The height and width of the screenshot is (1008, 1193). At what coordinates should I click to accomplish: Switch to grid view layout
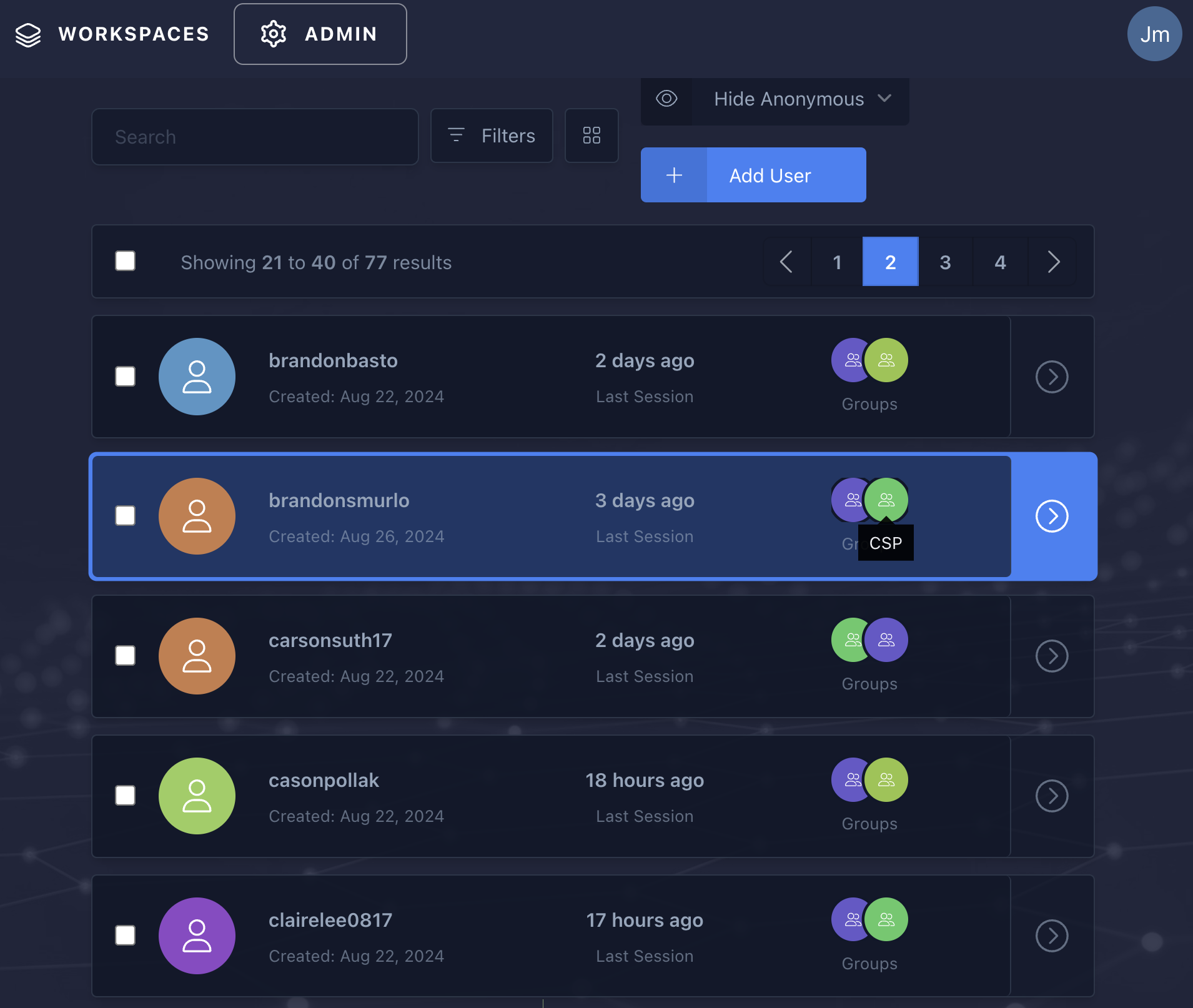click(x=591, y=136)
